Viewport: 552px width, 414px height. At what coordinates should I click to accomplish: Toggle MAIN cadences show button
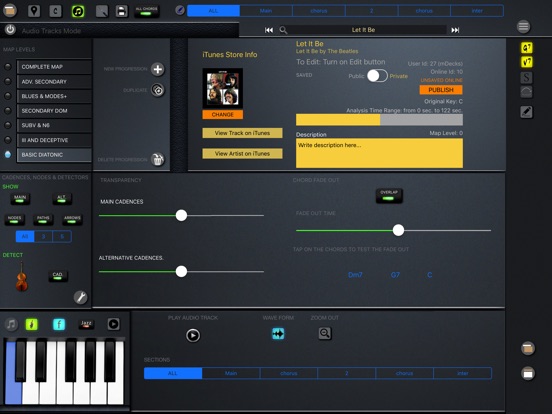[20, 199]
